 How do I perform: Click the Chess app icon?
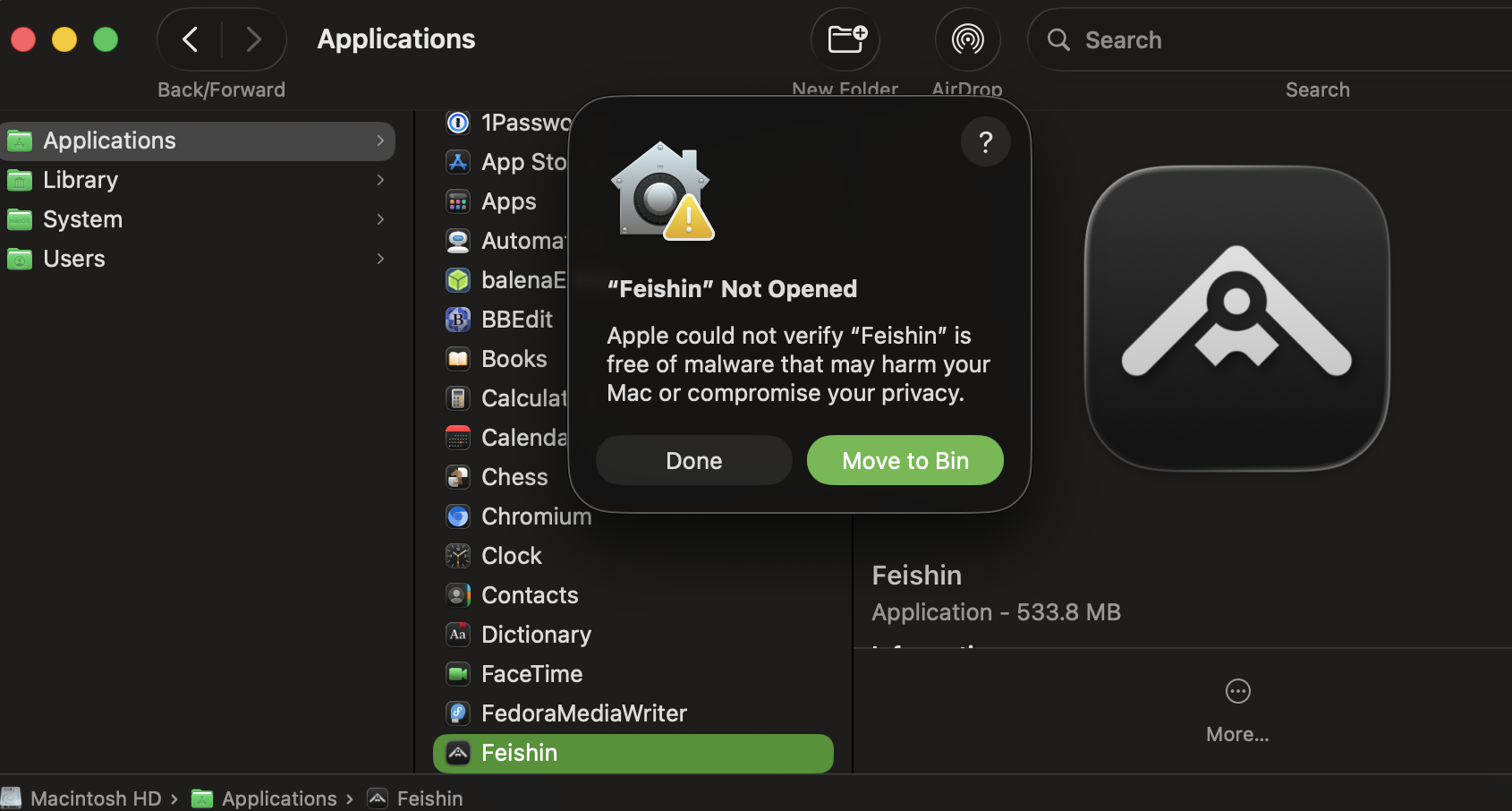point(458,477)
